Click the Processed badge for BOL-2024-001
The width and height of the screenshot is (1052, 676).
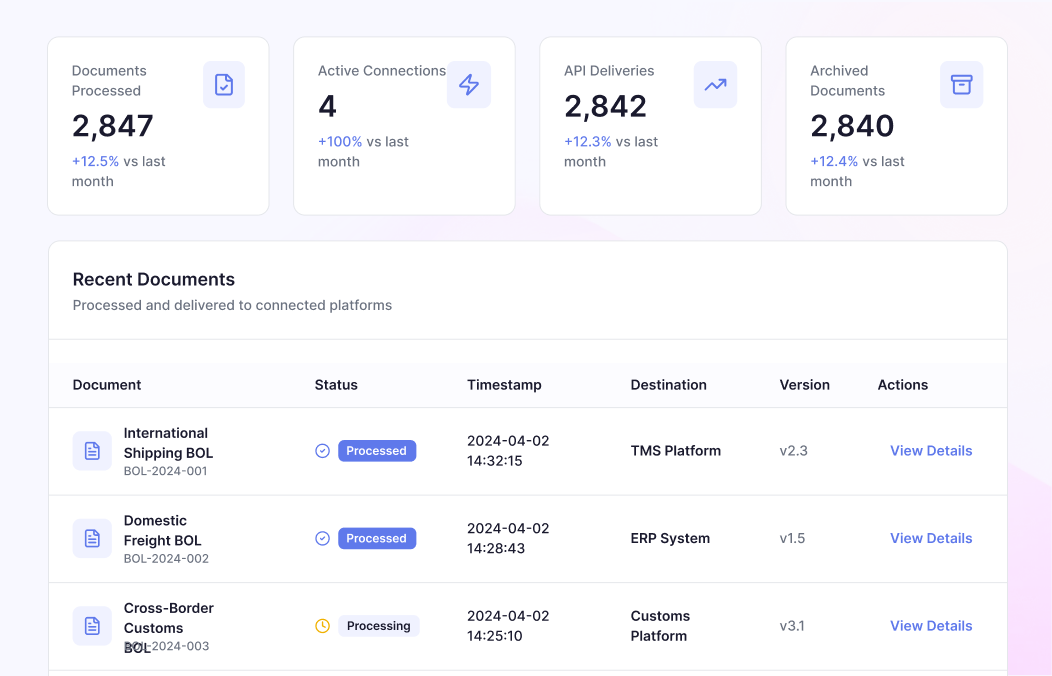[x=377, y=451]
